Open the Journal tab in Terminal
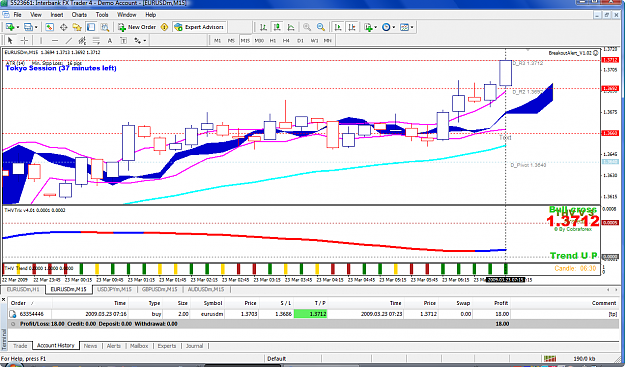 click(x=195, y=346)
